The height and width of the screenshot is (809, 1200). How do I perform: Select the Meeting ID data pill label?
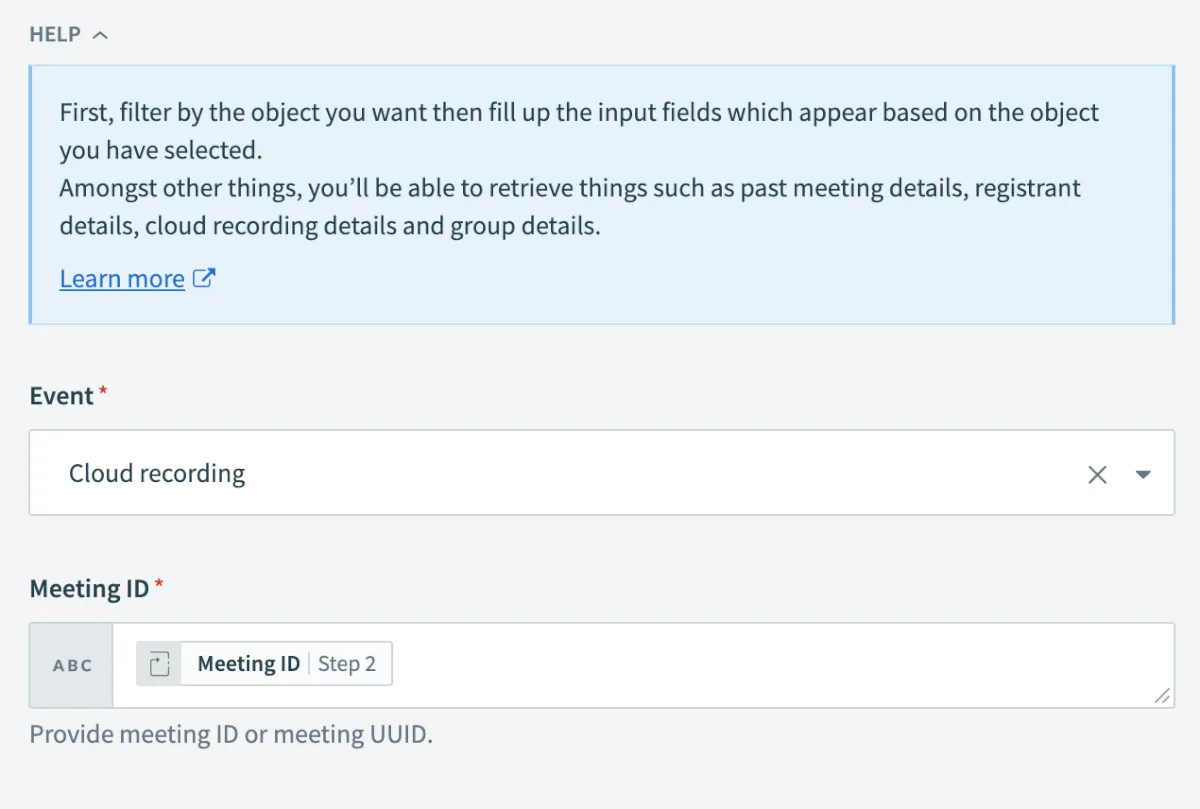pyautogui.click(x=248, y=664)
